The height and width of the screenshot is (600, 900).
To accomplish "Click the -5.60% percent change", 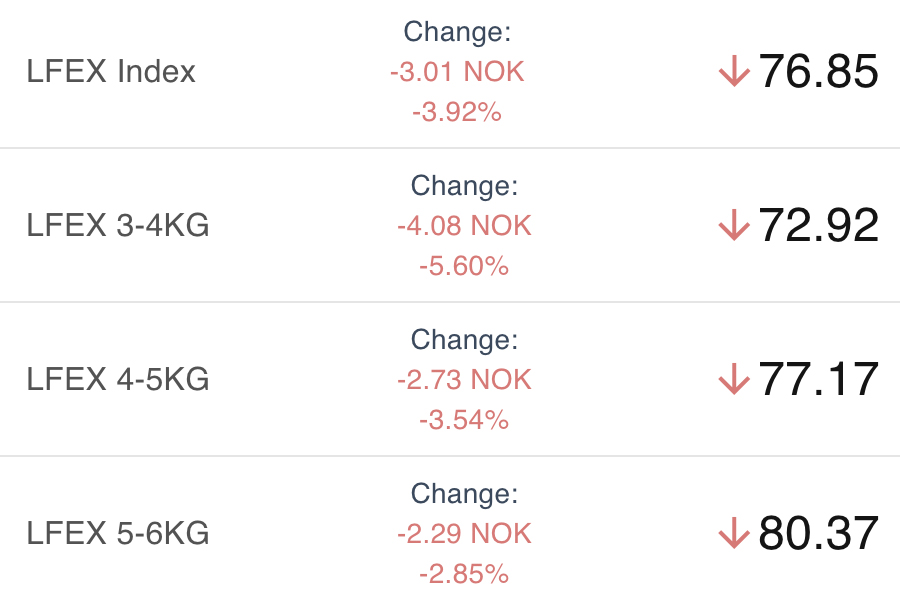I will 464,266.
